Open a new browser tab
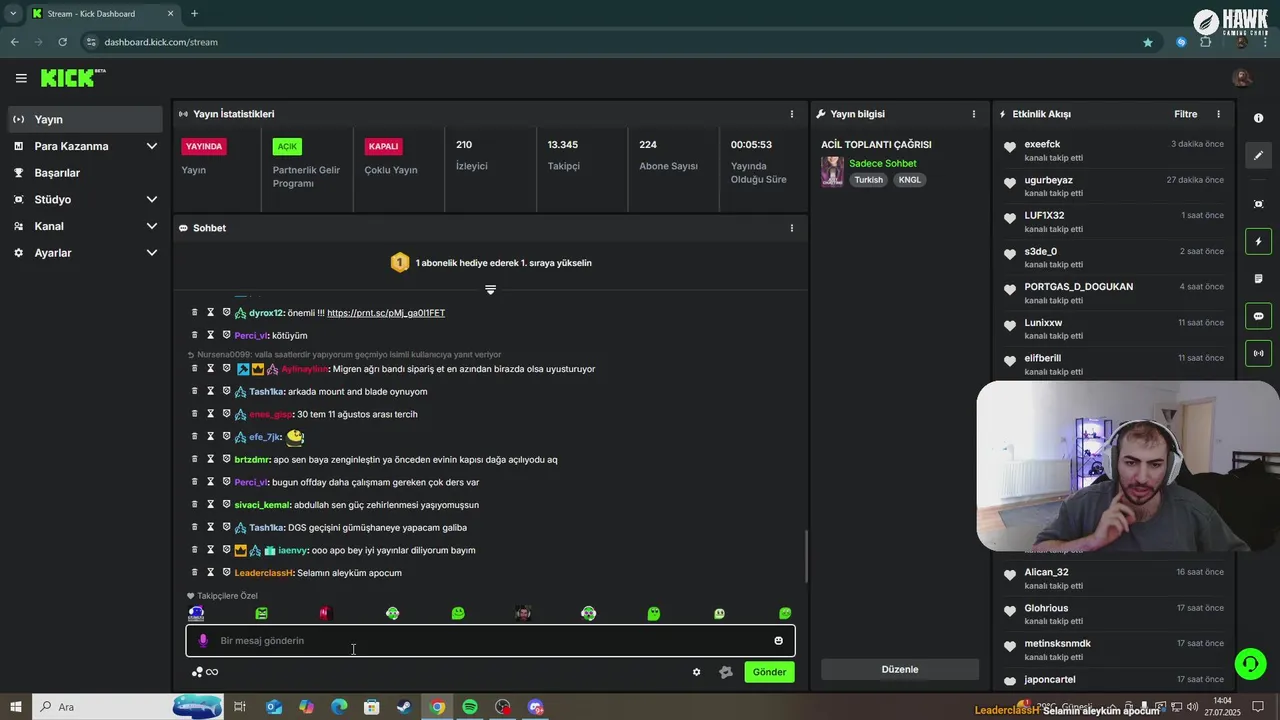Image resolution: width=1280 pixels, height=720 pixels. tap(194, 13)
